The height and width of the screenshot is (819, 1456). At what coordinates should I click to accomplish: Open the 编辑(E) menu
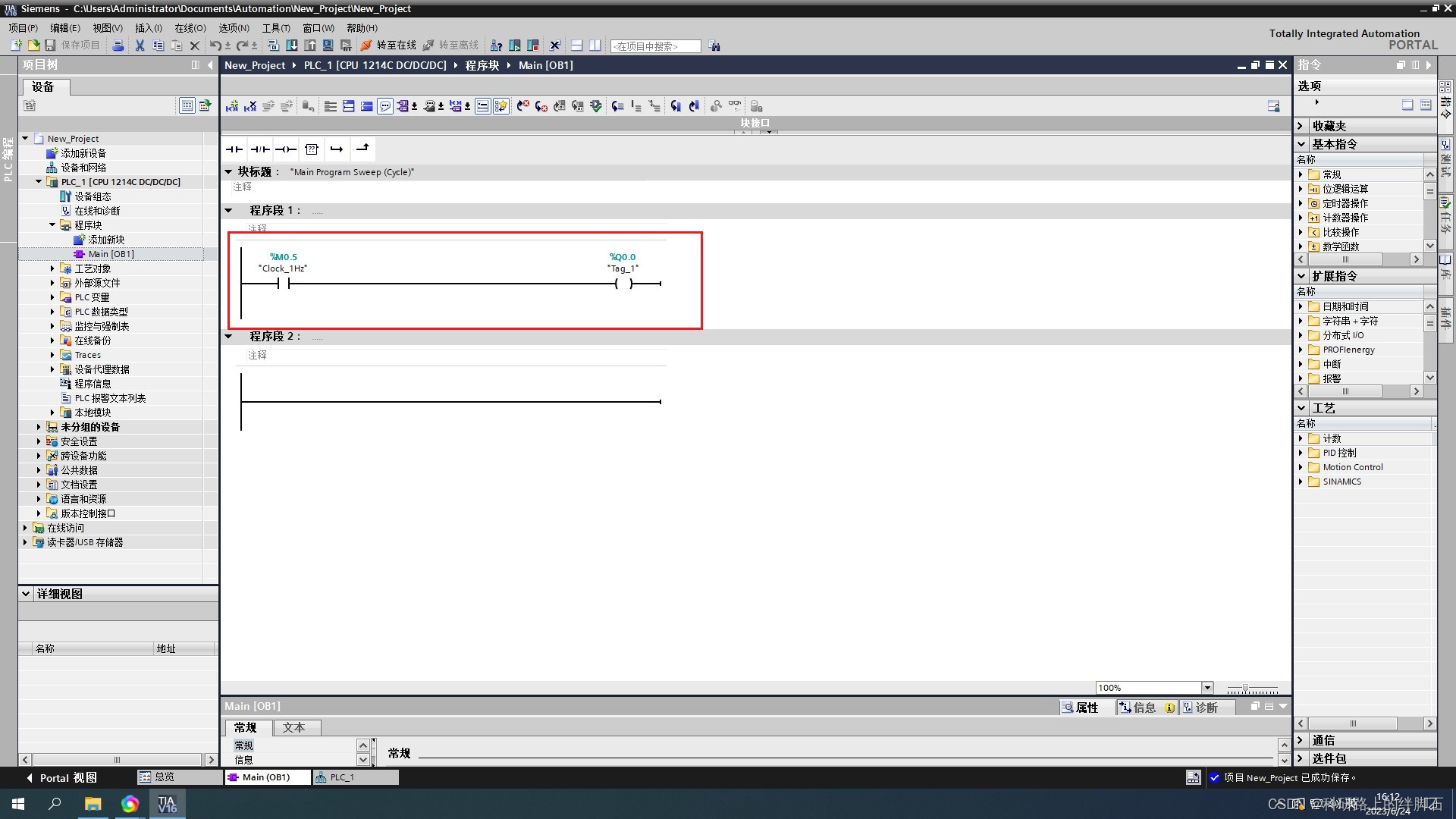(65, 28)
